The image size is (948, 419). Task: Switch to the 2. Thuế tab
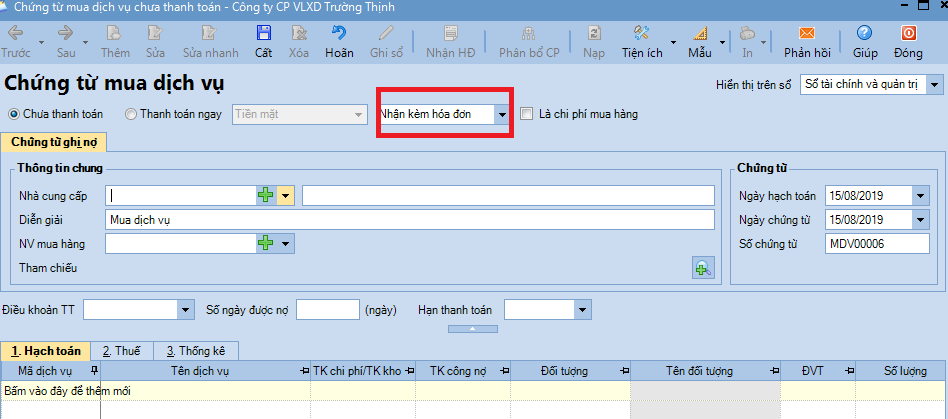click(x=121, y=351)
